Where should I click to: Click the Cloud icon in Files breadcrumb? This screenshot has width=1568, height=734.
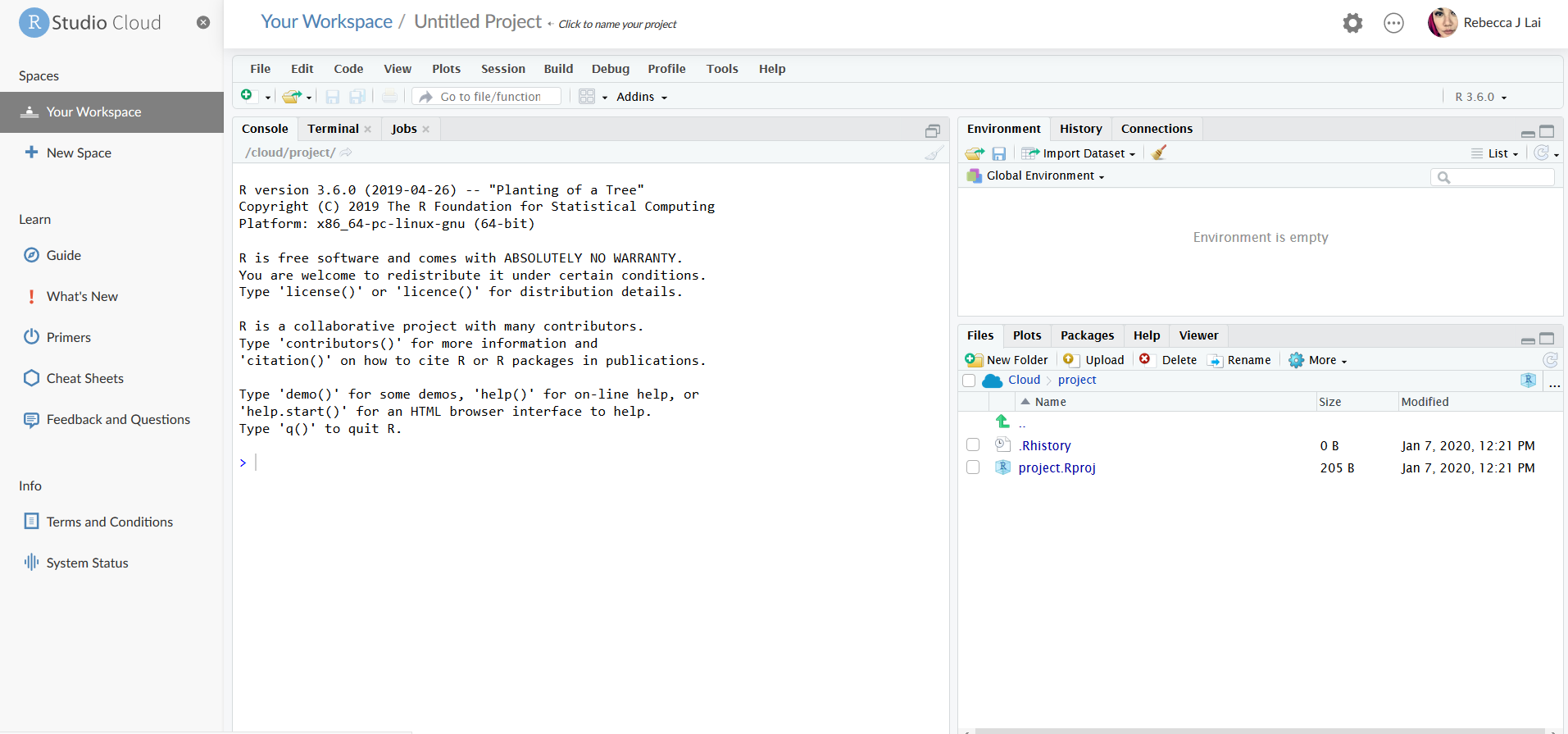coord(993,381)
